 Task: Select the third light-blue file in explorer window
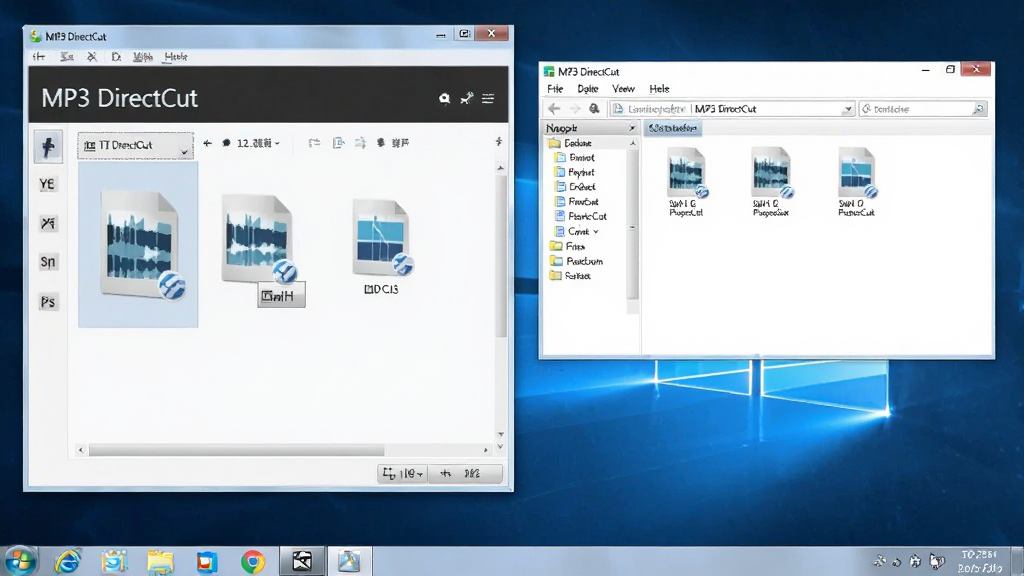tap(856, 182)
